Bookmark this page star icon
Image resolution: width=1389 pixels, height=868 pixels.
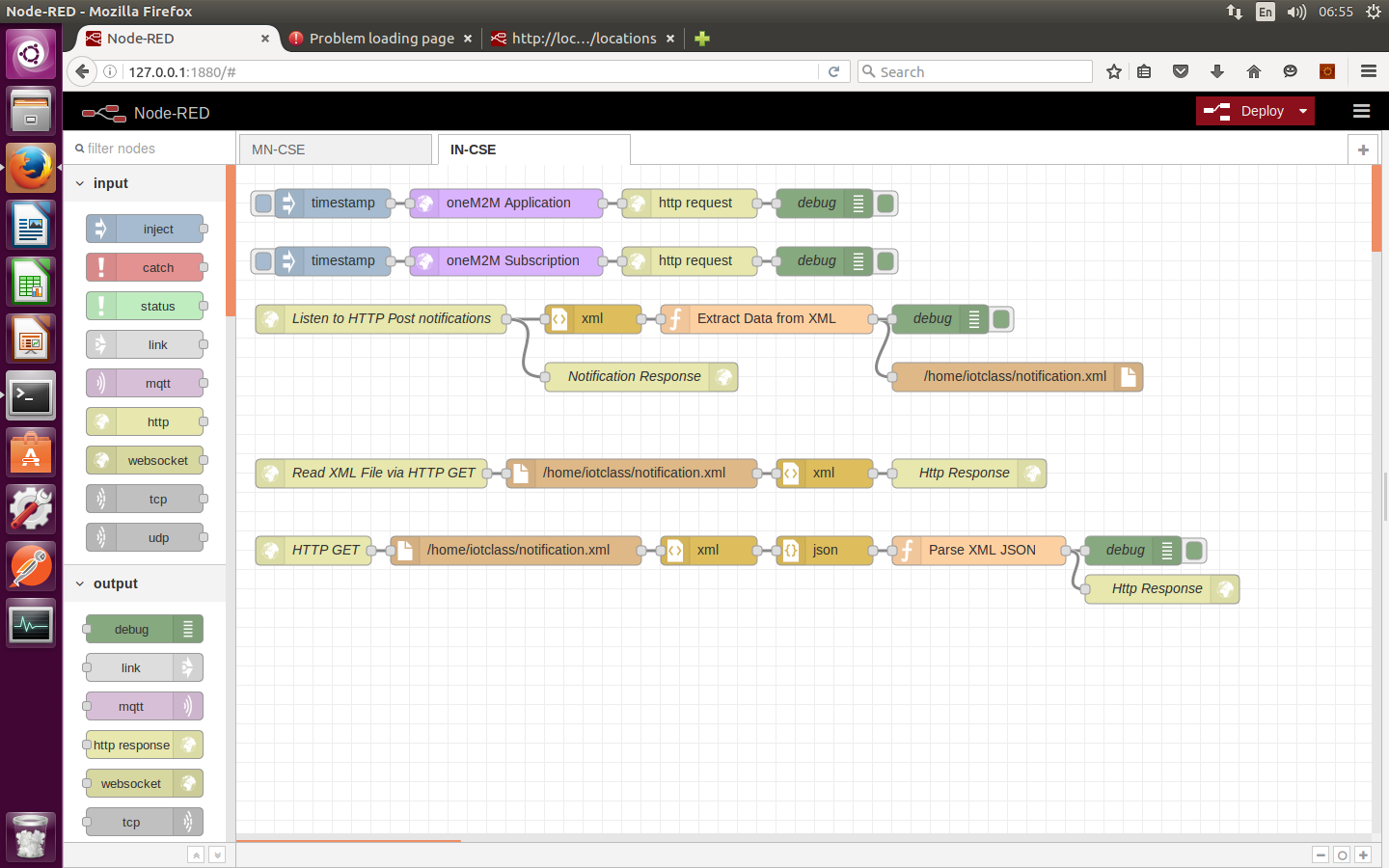pos(1114,71)
